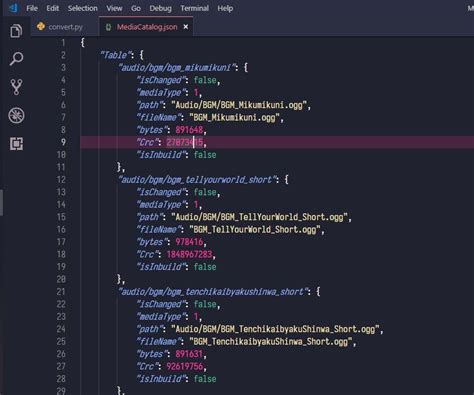Click the "audio/bgm/bgm_mikumikuni" key
Screen dimensions: 474x395
pyautogui.click(x=177, y=68)
